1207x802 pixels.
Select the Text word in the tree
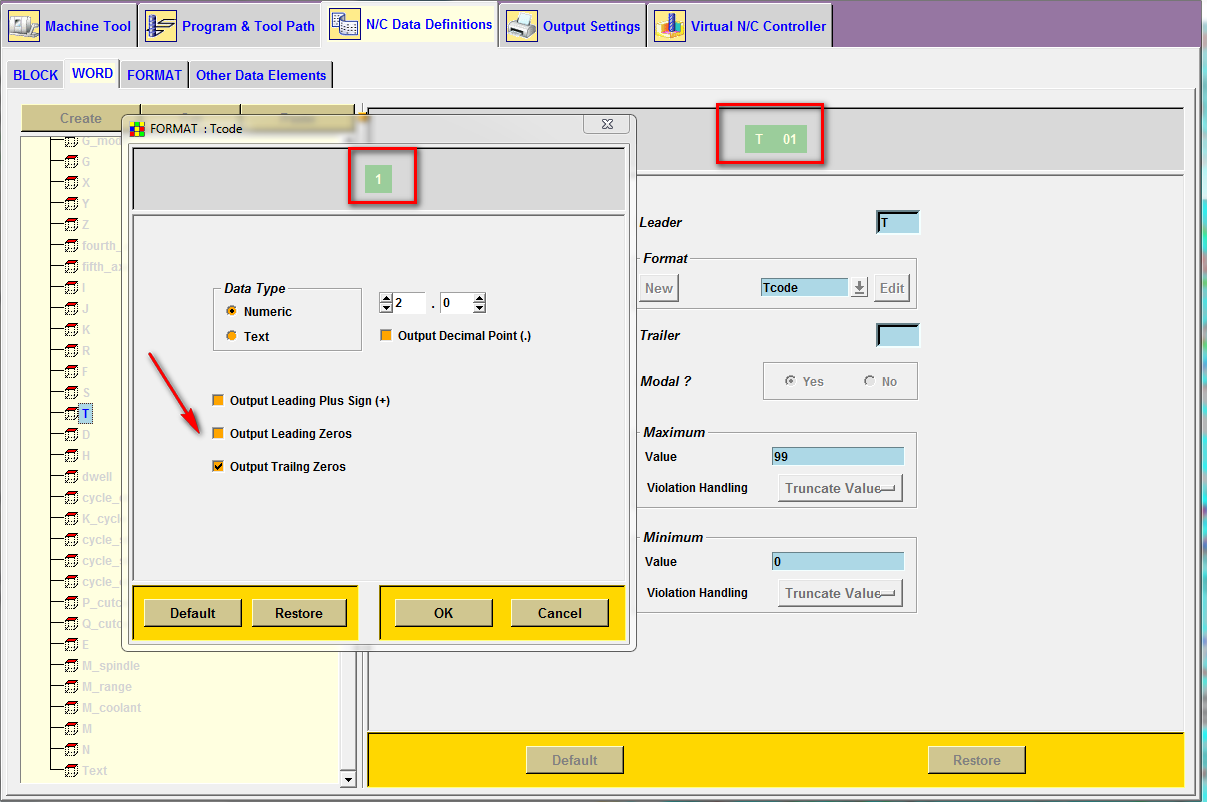[x=95, y=771]
